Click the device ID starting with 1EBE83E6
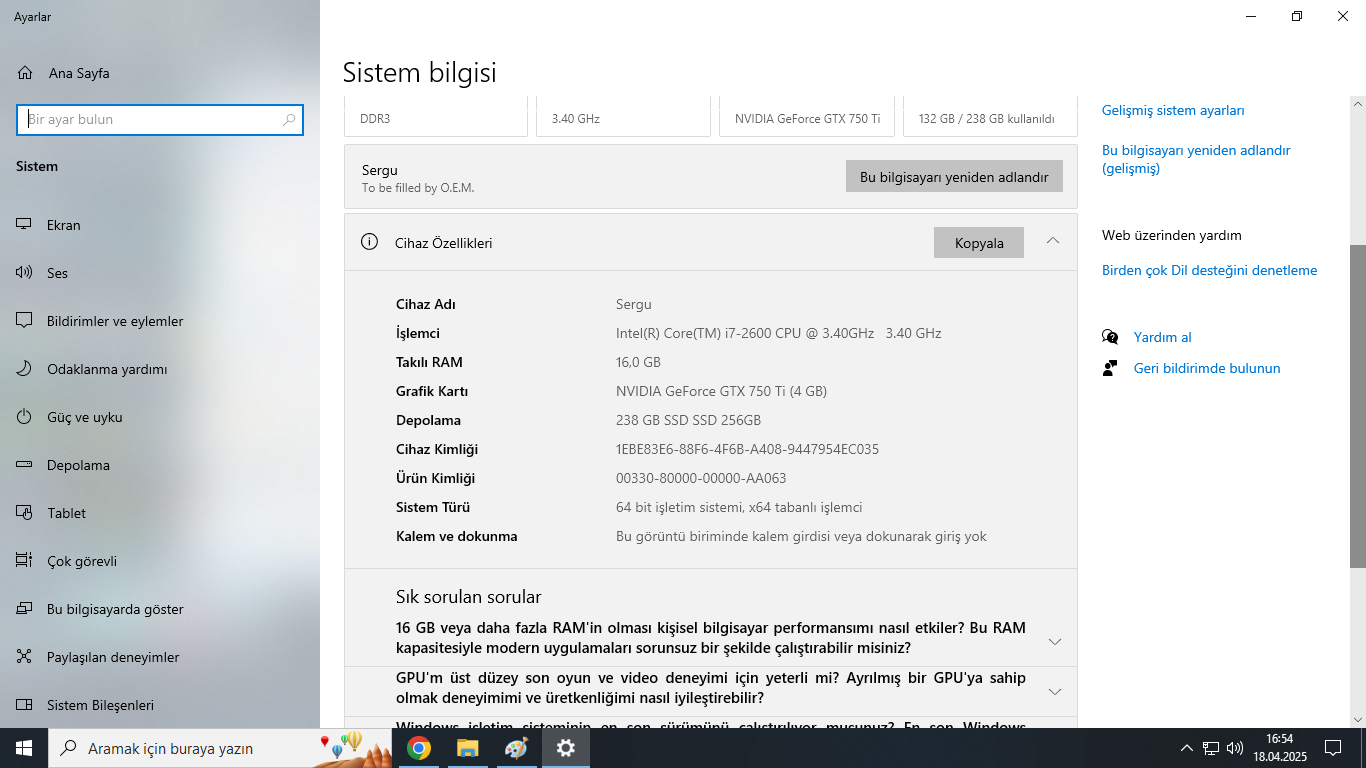 click(747, 449)
